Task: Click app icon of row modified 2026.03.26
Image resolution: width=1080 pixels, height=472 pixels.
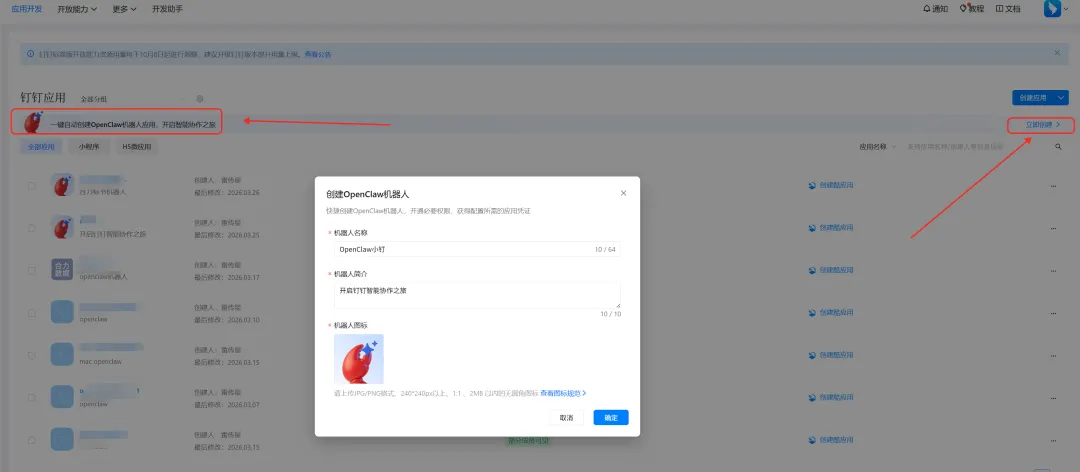Action: pos(62,185)
